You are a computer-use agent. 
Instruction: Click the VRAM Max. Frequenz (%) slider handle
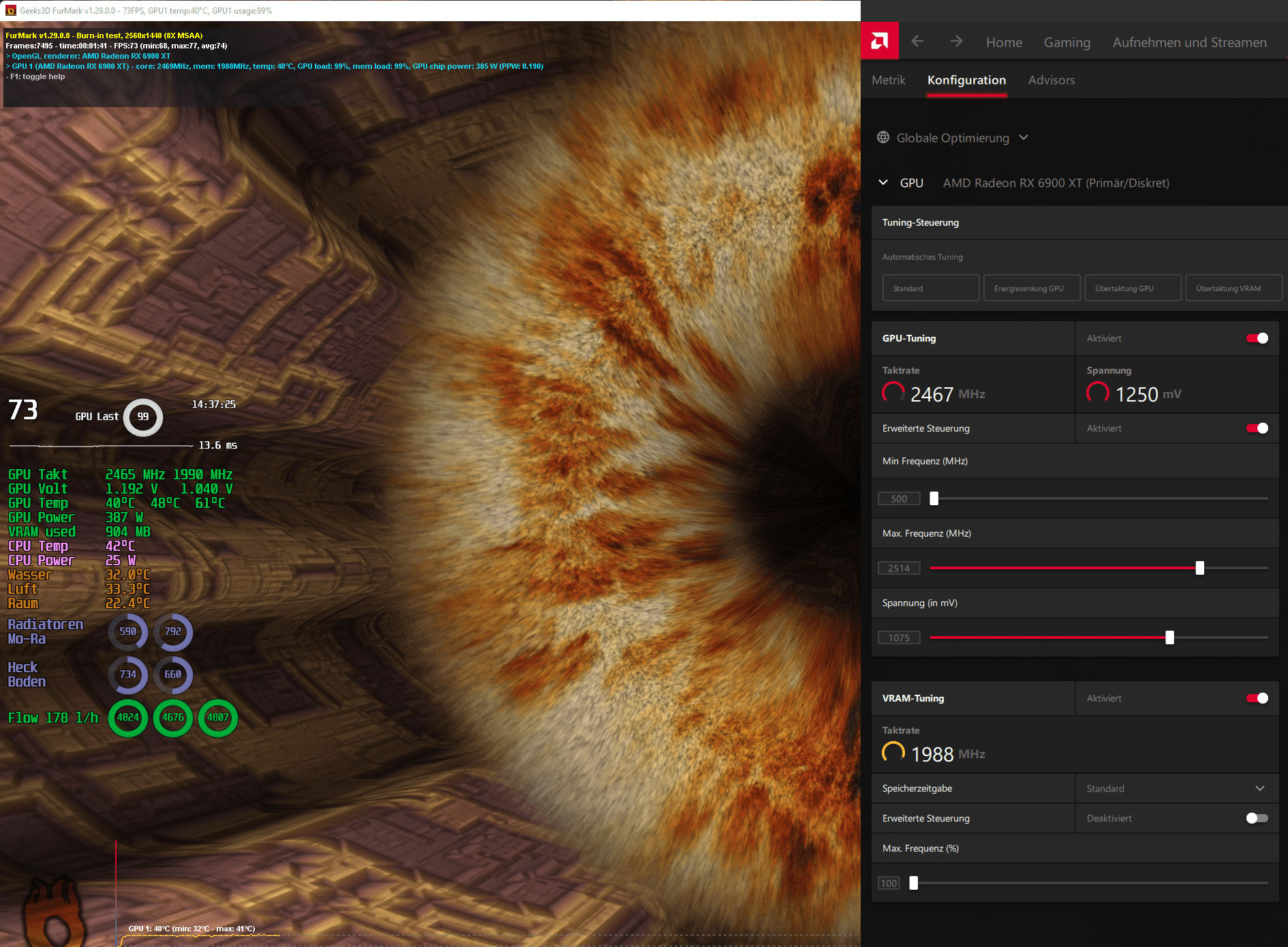point(914,883)
